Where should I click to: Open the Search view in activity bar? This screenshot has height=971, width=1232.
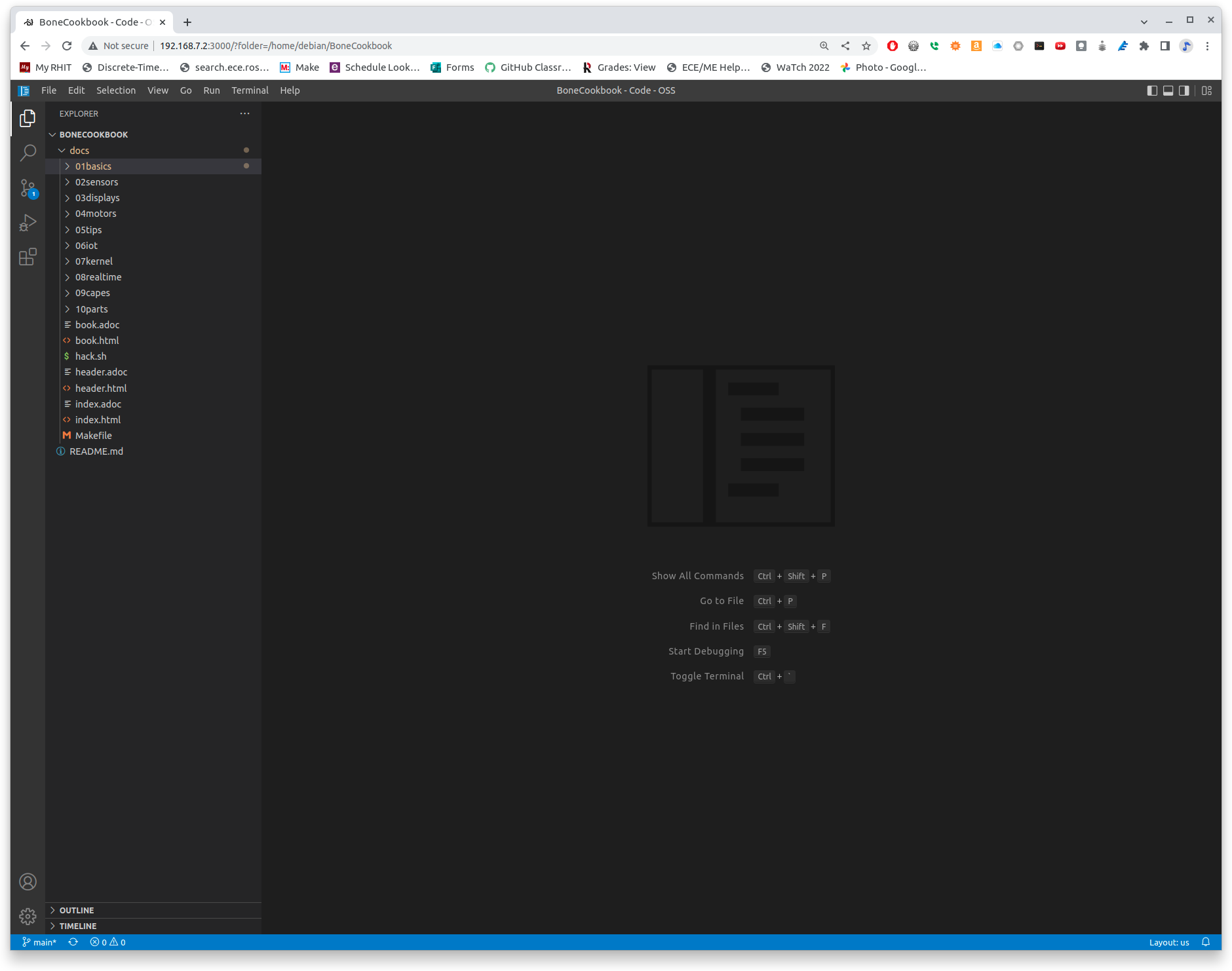coord(28,153)
